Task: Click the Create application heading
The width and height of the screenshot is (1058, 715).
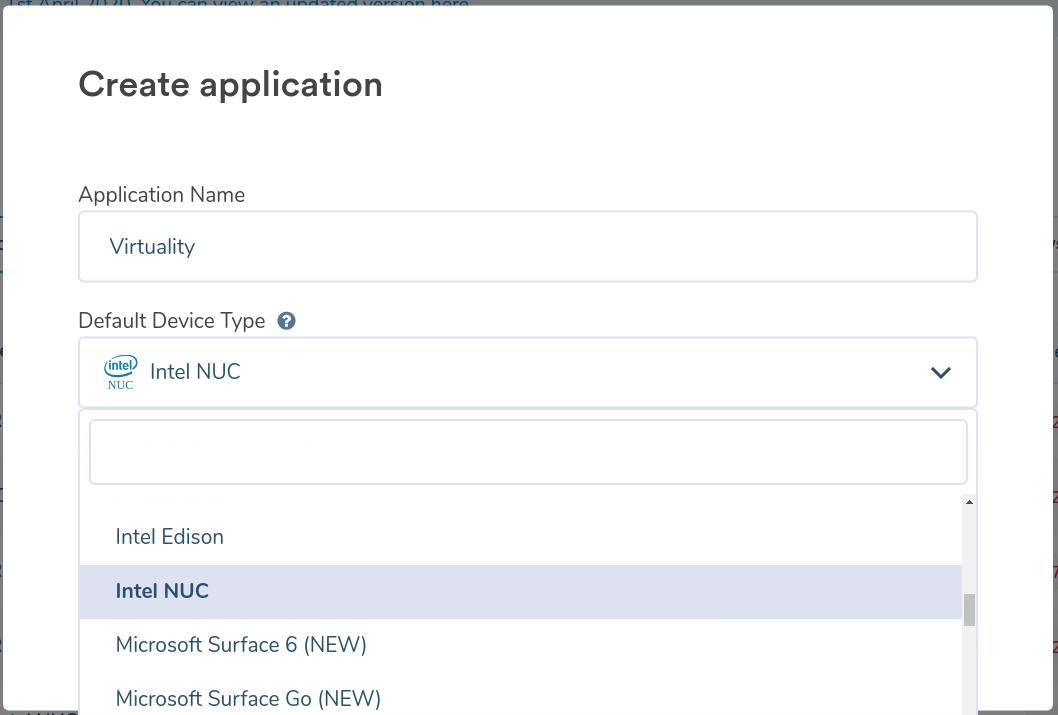Action: coord(230,84)
